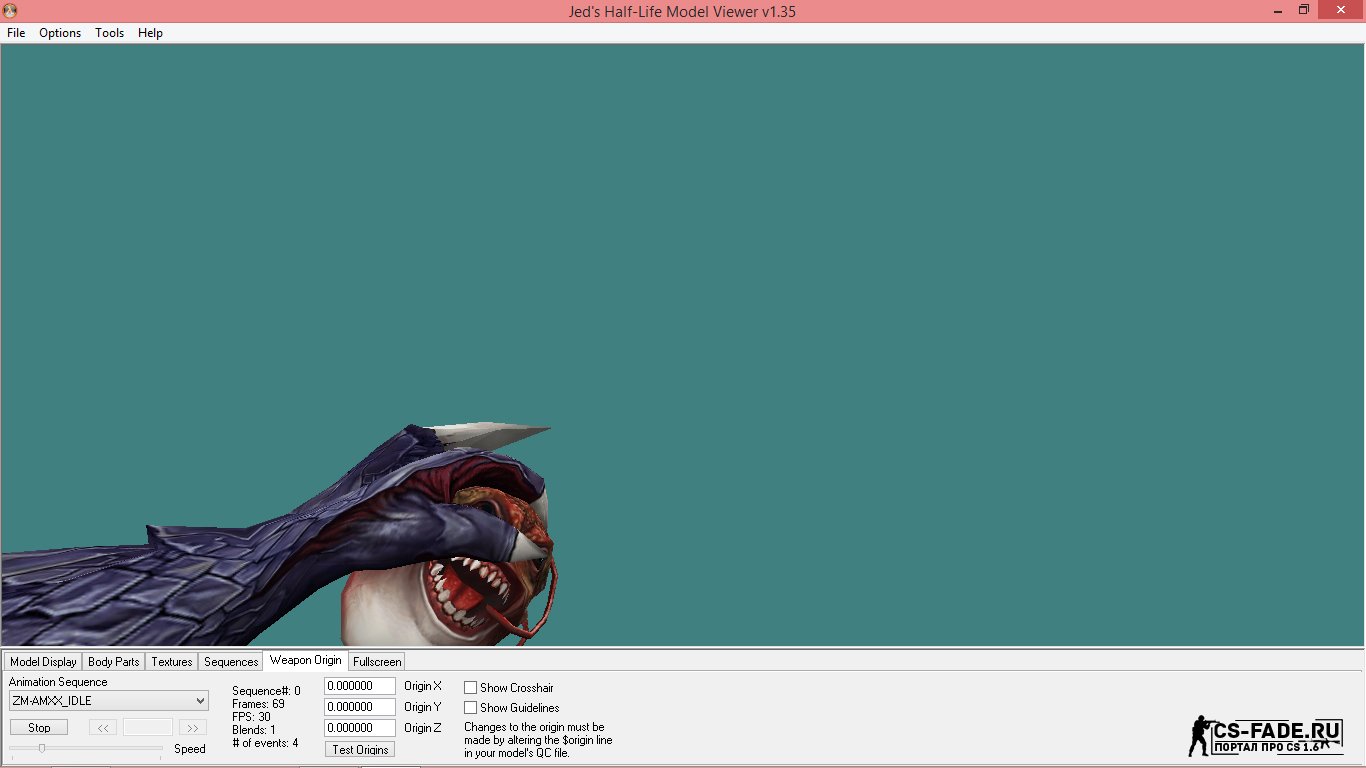Switch to the Textures tab
This screenshot has width=1366, height=768.
[172, 662]
